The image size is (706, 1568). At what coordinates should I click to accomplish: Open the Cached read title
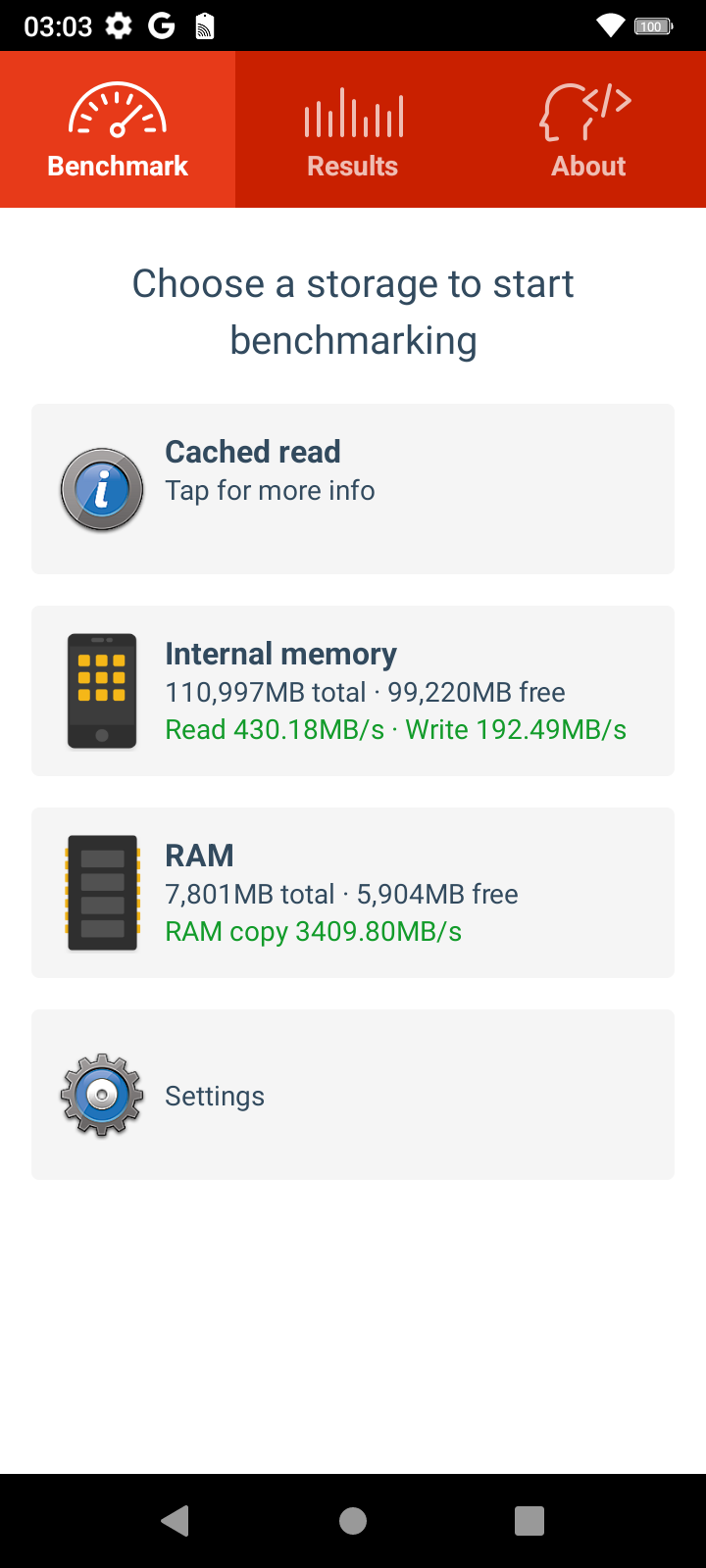point(253,452)
